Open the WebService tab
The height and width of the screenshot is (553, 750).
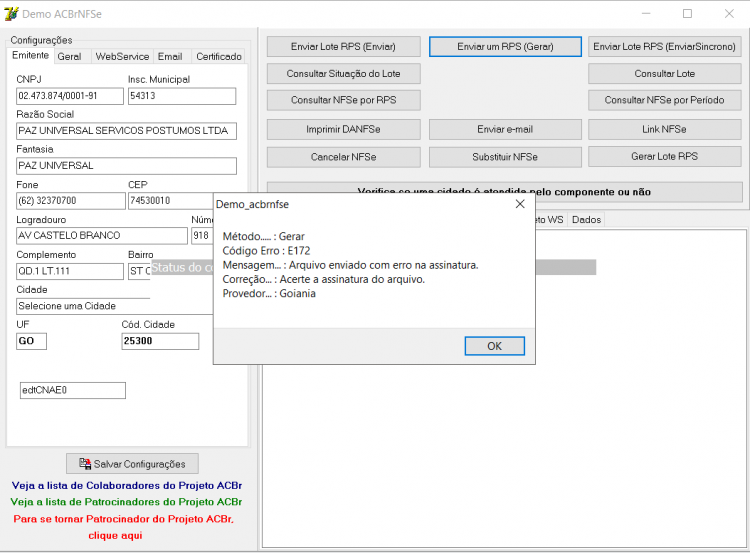coord(122,56)
